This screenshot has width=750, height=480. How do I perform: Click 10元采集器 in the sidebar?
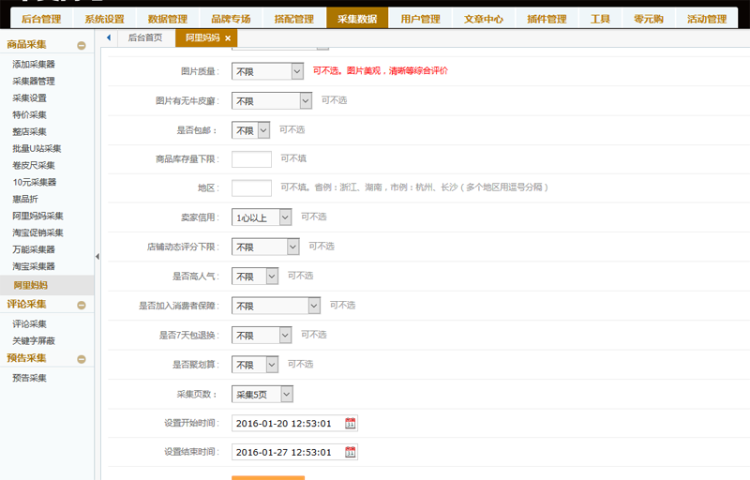point(34,182)
